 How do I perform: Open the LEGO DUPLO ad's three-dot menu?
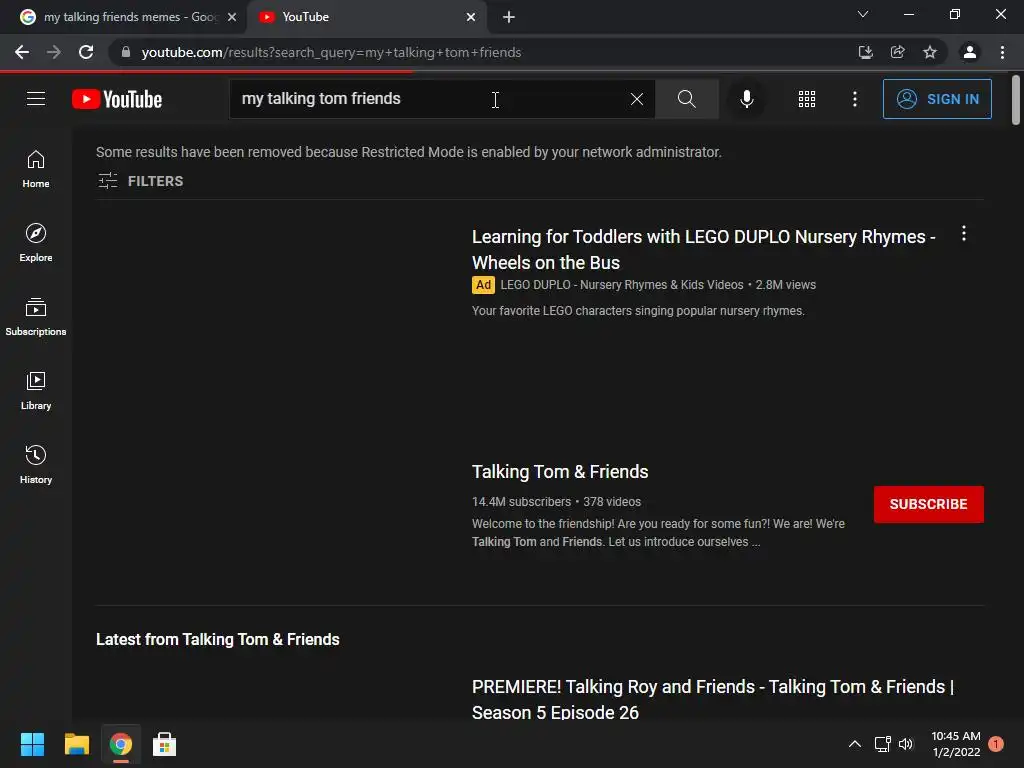(x=963, y=234)
